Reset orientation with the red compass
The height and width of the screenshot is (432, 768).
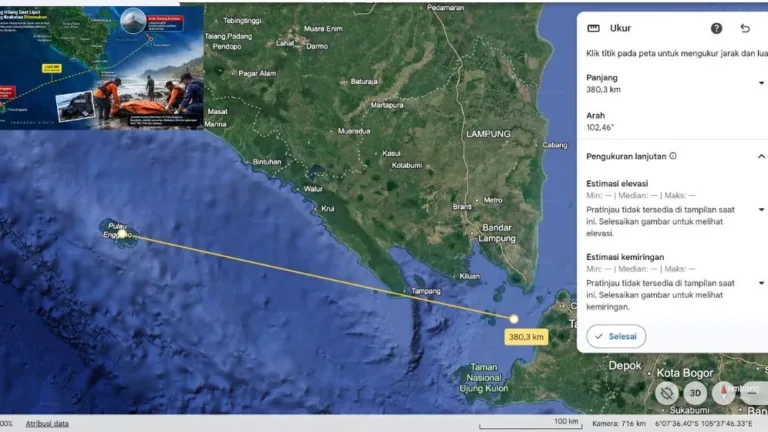coord(723,393)
